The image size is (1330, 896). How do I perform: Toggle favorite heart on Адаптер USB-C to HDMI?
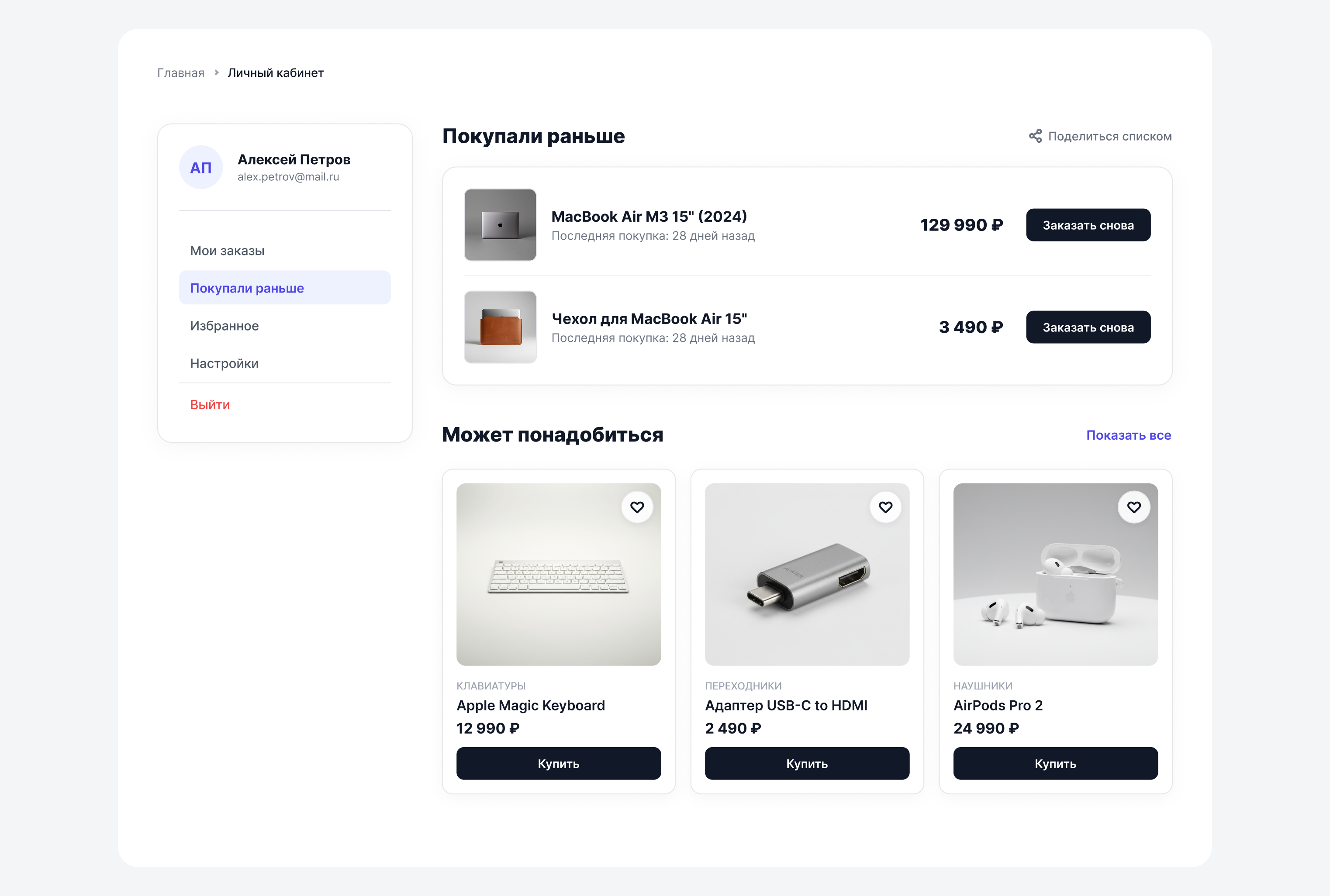pyautogui.click(x=885, y=507)
